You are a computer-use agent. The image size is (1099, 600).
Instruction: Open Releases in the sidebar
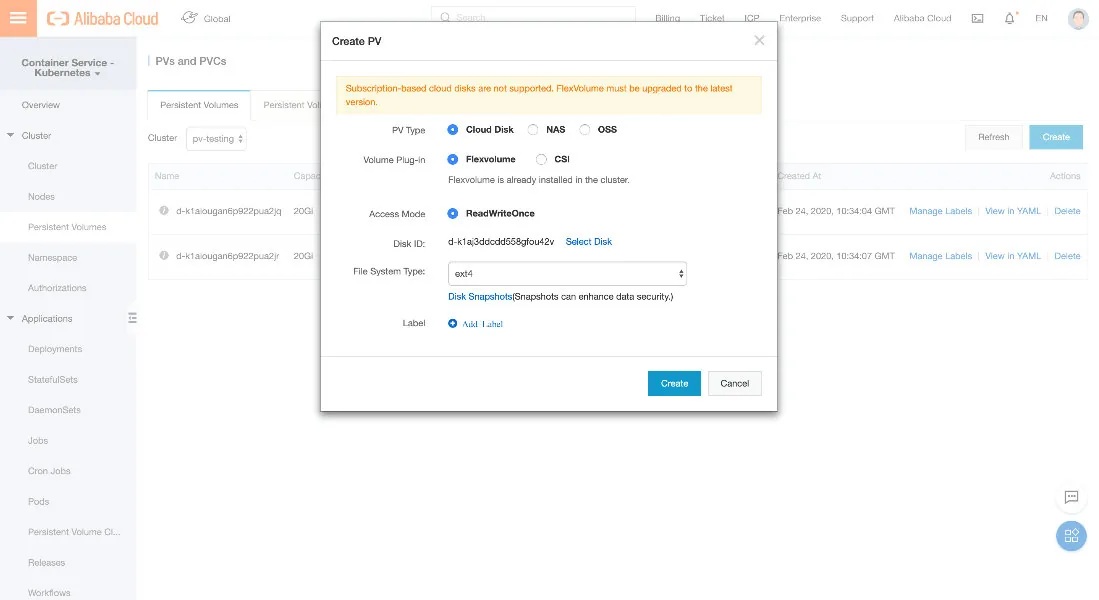[x=46, y=562]
